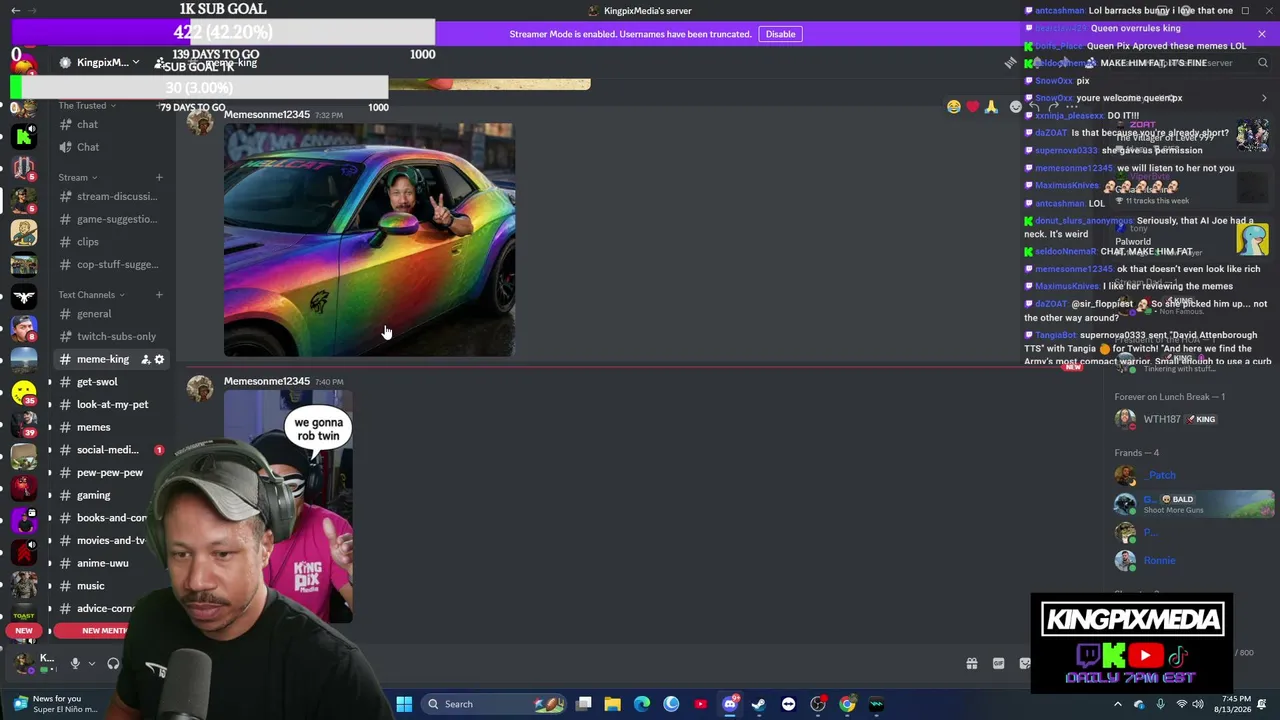Collapse the Stream category
The height and width of the screenshot is (720, 1280).
pyautogui.click(x=77, y=178)
